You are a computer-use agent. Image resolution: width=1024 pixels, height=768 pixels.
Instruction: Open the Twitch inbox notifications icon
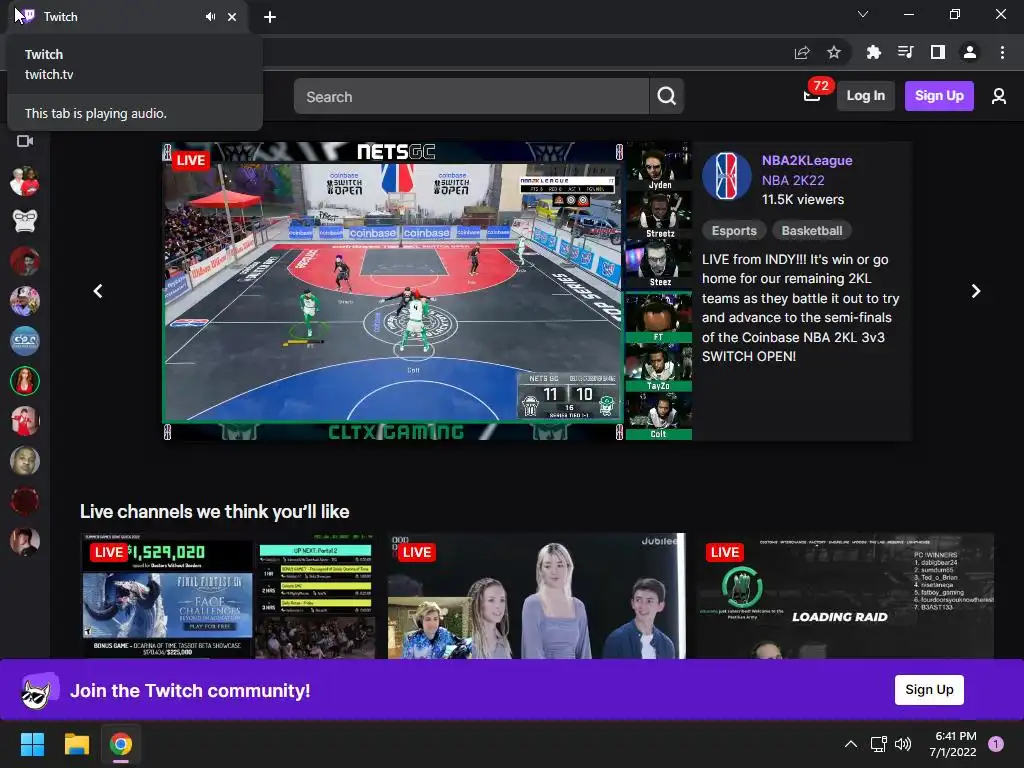(812, 96)
